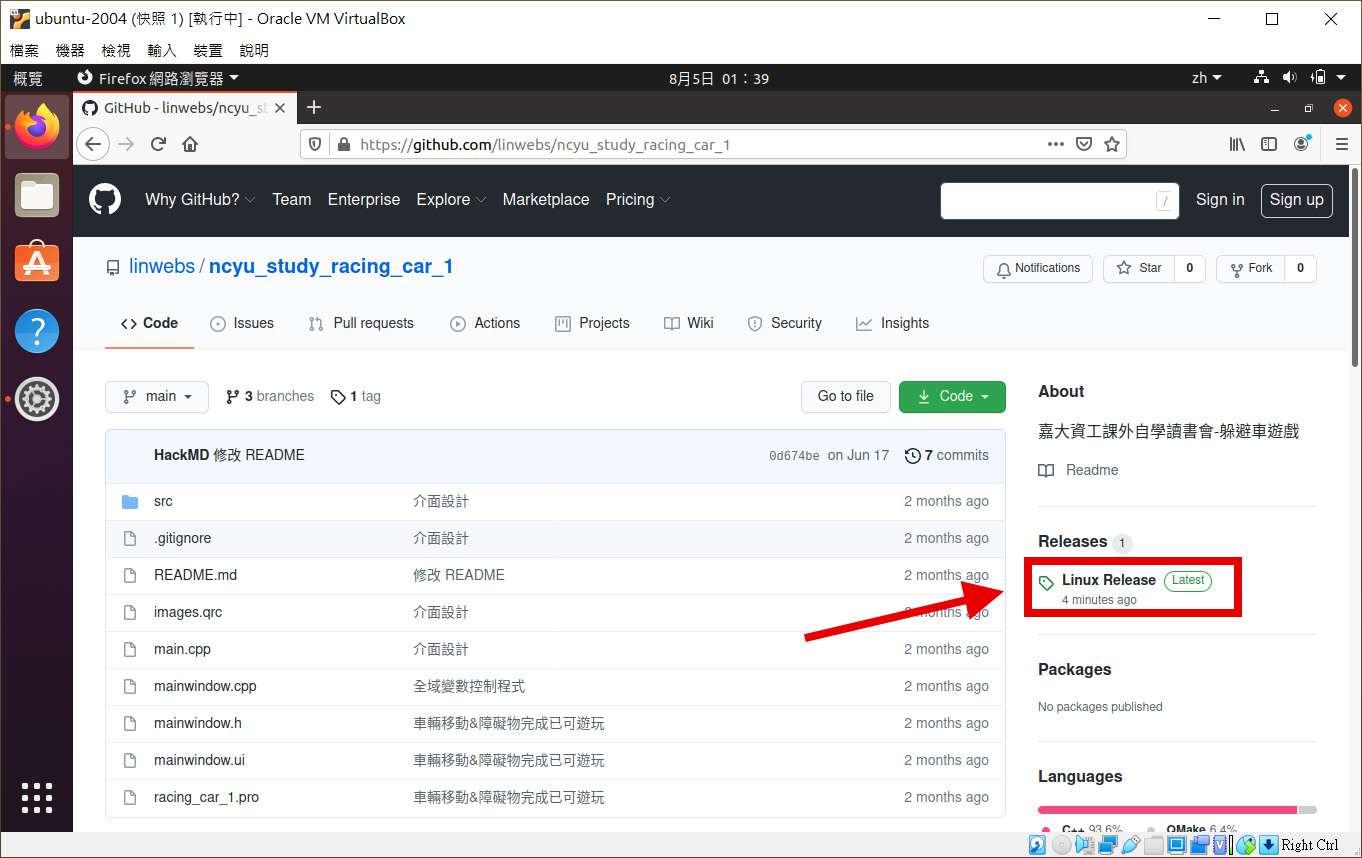Viewport: 1362px width, 858px height.
Task: Toggle Notifications for this repository
Action: pos(1037,268)
